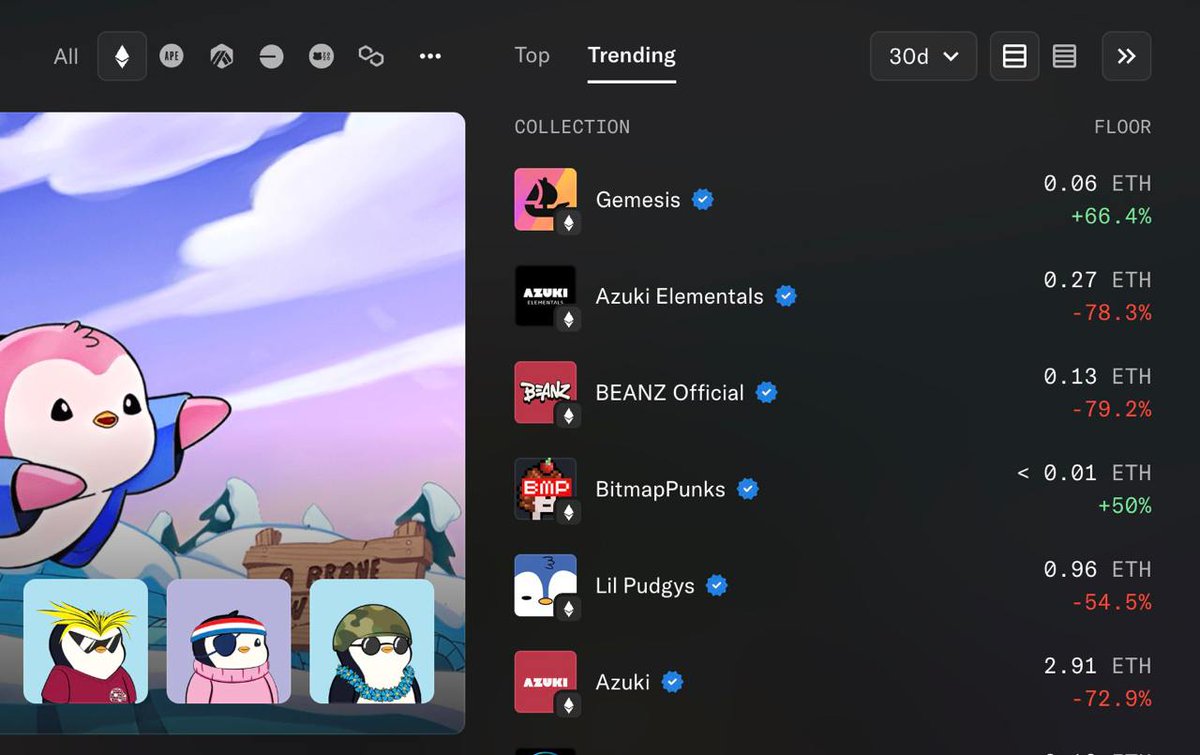Image resolution: width=1200 pixels, height=755 pixels.
Task: Filter collections by ApeChain
Action: click(x=172, y=56)
